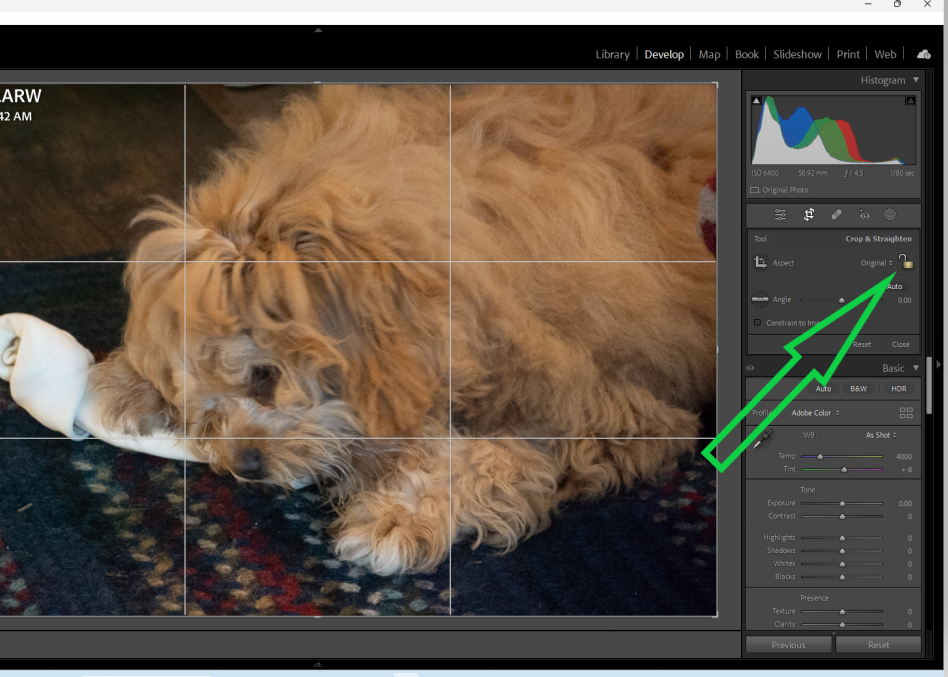Viewport: 948px width, 677px height.
Task: Click the Auto tone button
Action: point(823,389)
